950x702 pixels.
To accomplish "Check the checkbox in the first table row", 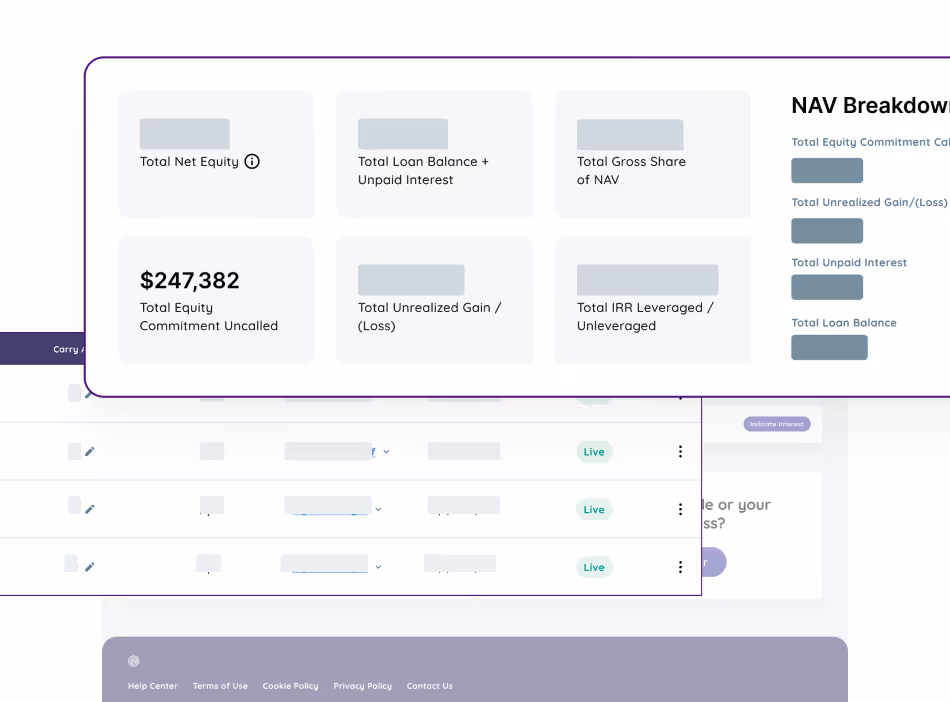I will (75, 393).
